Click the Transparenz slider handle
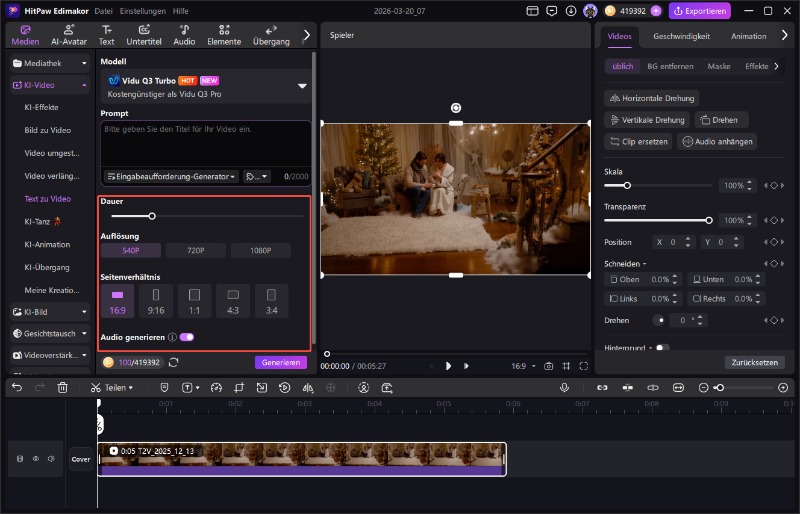This screenshot has width=800, height=514. 709,221
